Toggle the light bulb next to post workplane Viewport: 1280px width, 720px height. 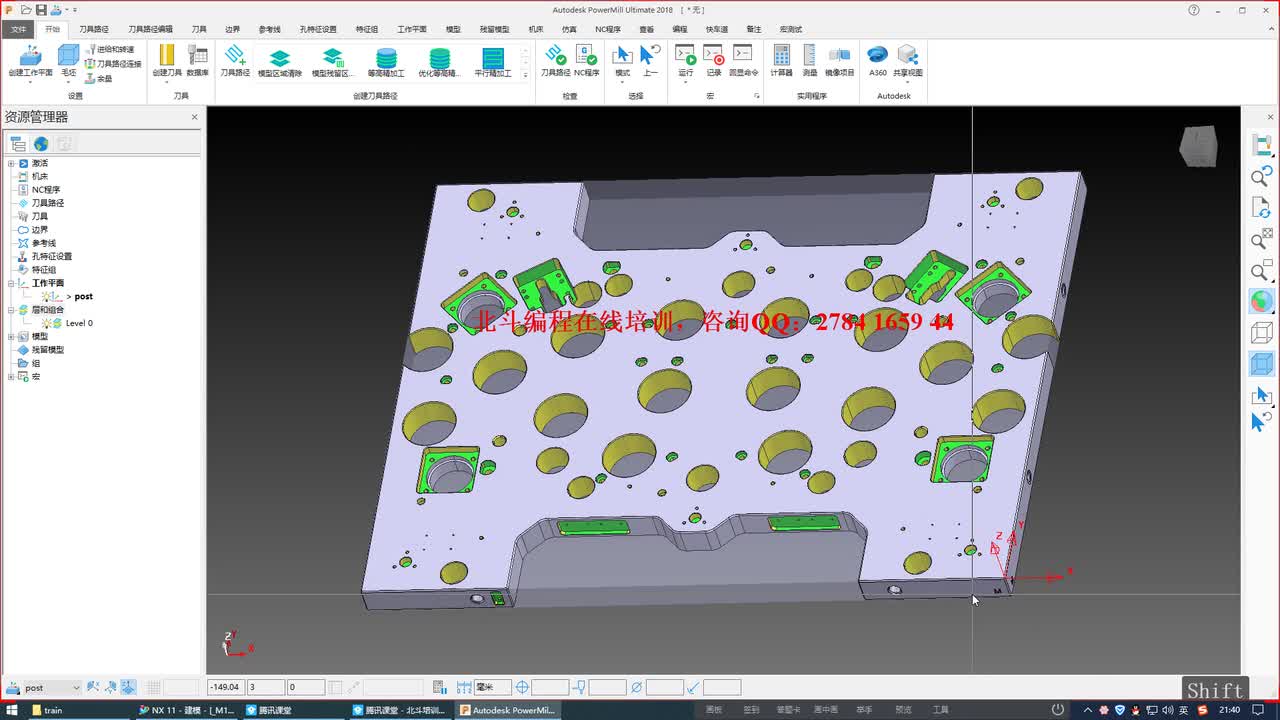coord(46,297)
